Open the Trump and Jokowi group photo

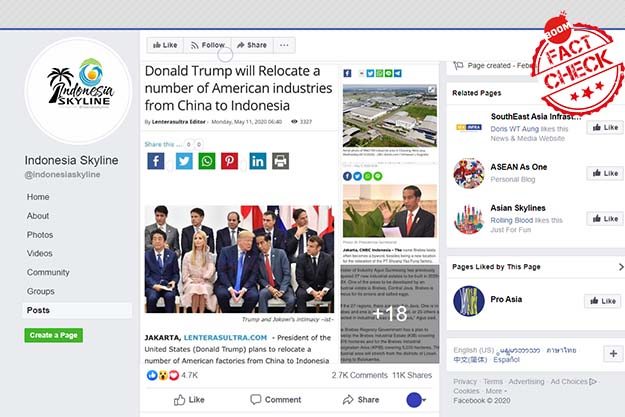pyautogui.click(x=239, y=259)
